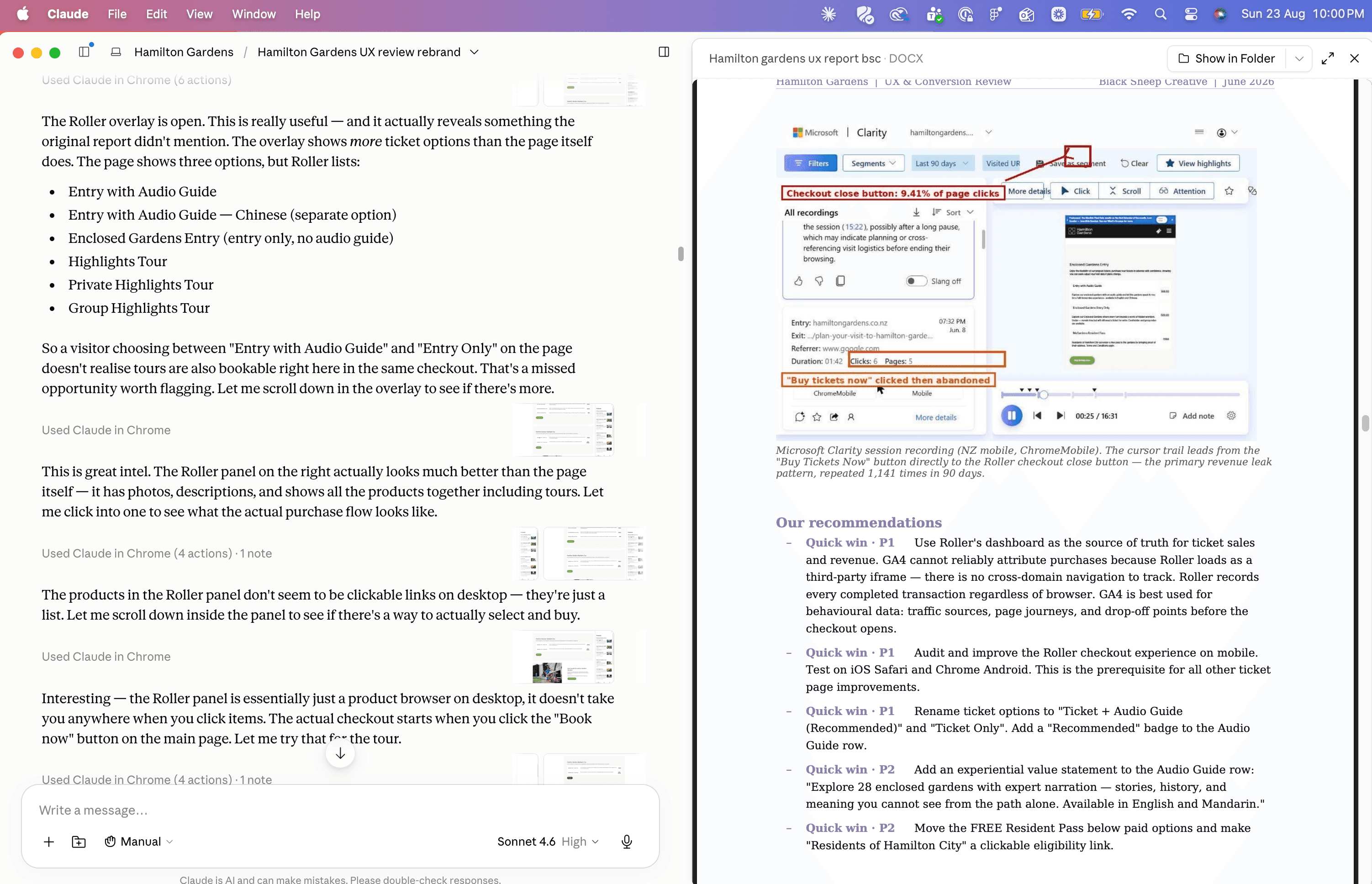Open the Segments dropdown in Clarity
Image resolution: width=1372 pixels, height=884 pixels.
(x=873, y=163)
